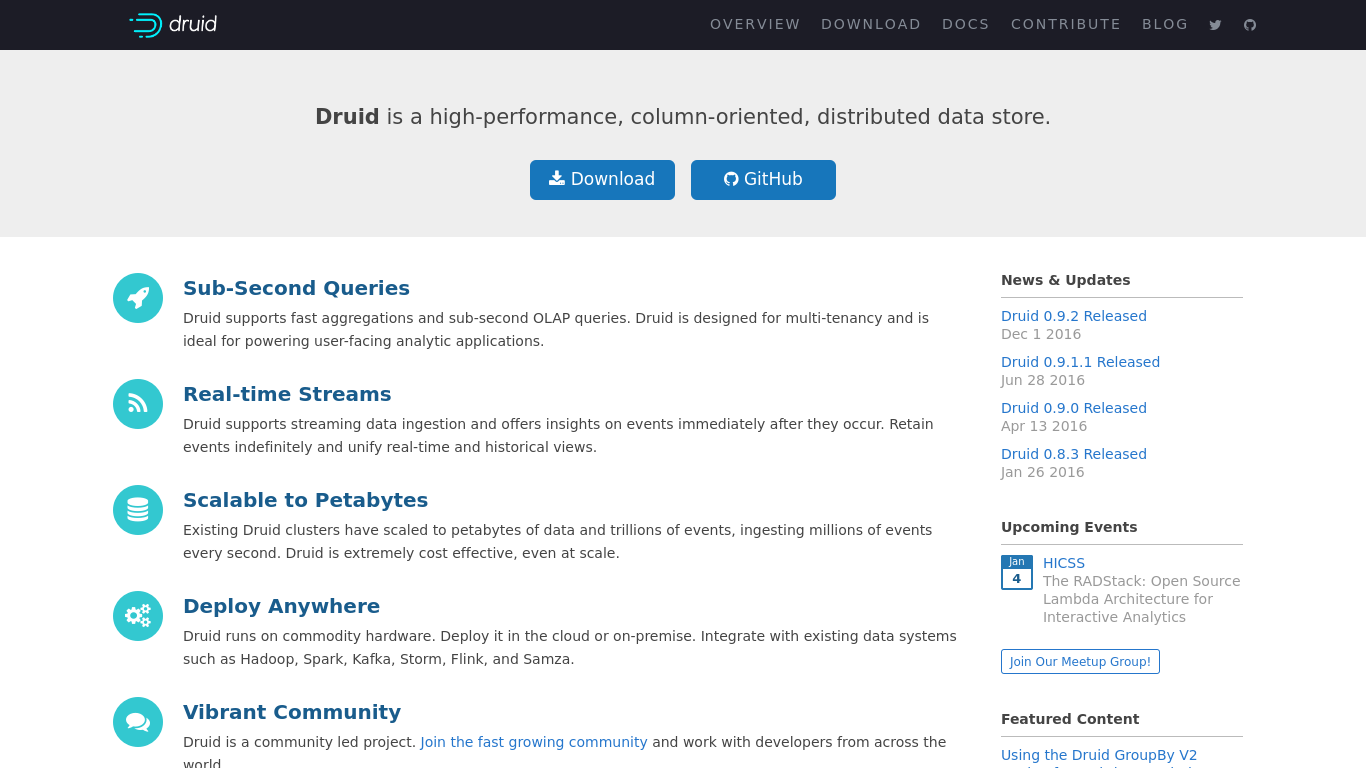Image resolution: width=1366 pixels, height=768 pixels.
Task: Click the Scalable to Petabytes database icon
Action: 137,510
